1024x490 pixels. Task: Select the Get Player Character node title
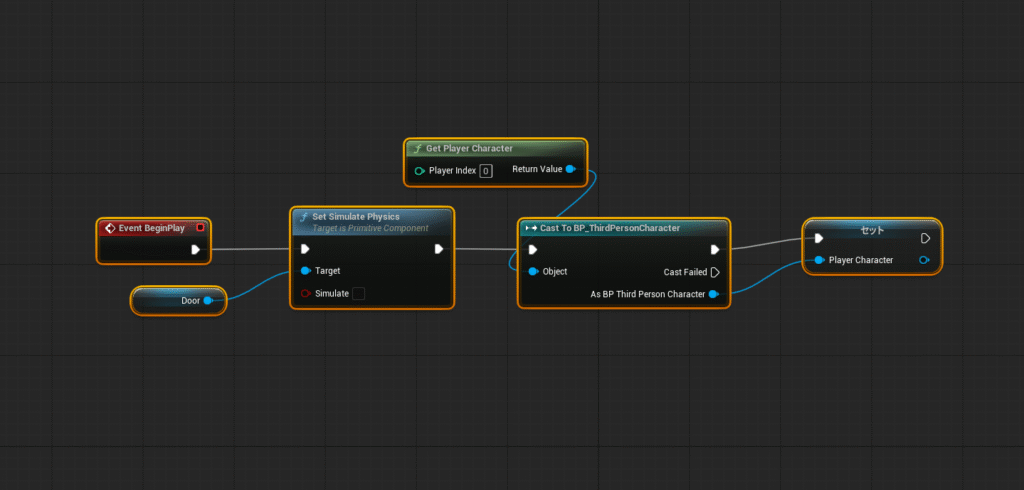tap(469, 148)
